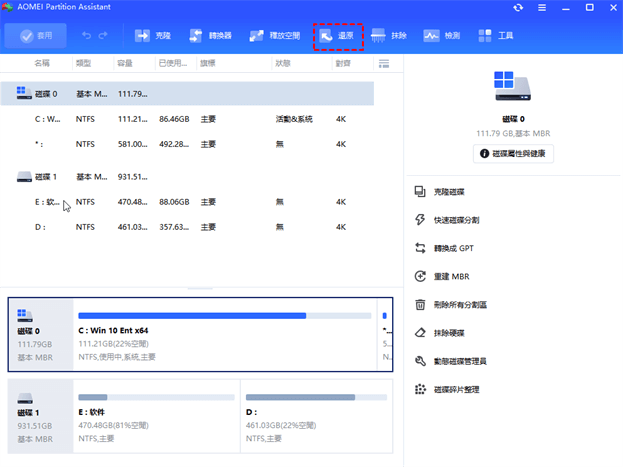
Task: Open 動態磁碟管理員 dynamic disk manager
Action: 451,361
